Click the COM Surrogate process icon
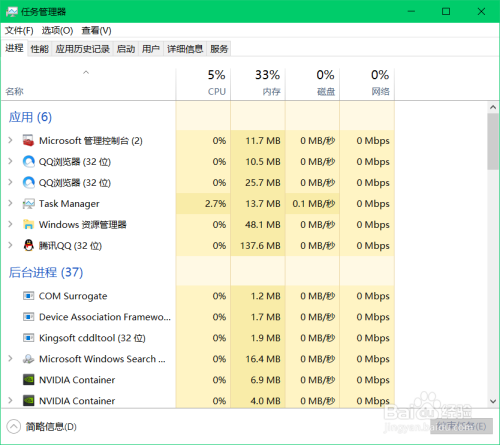 point(28,296)
